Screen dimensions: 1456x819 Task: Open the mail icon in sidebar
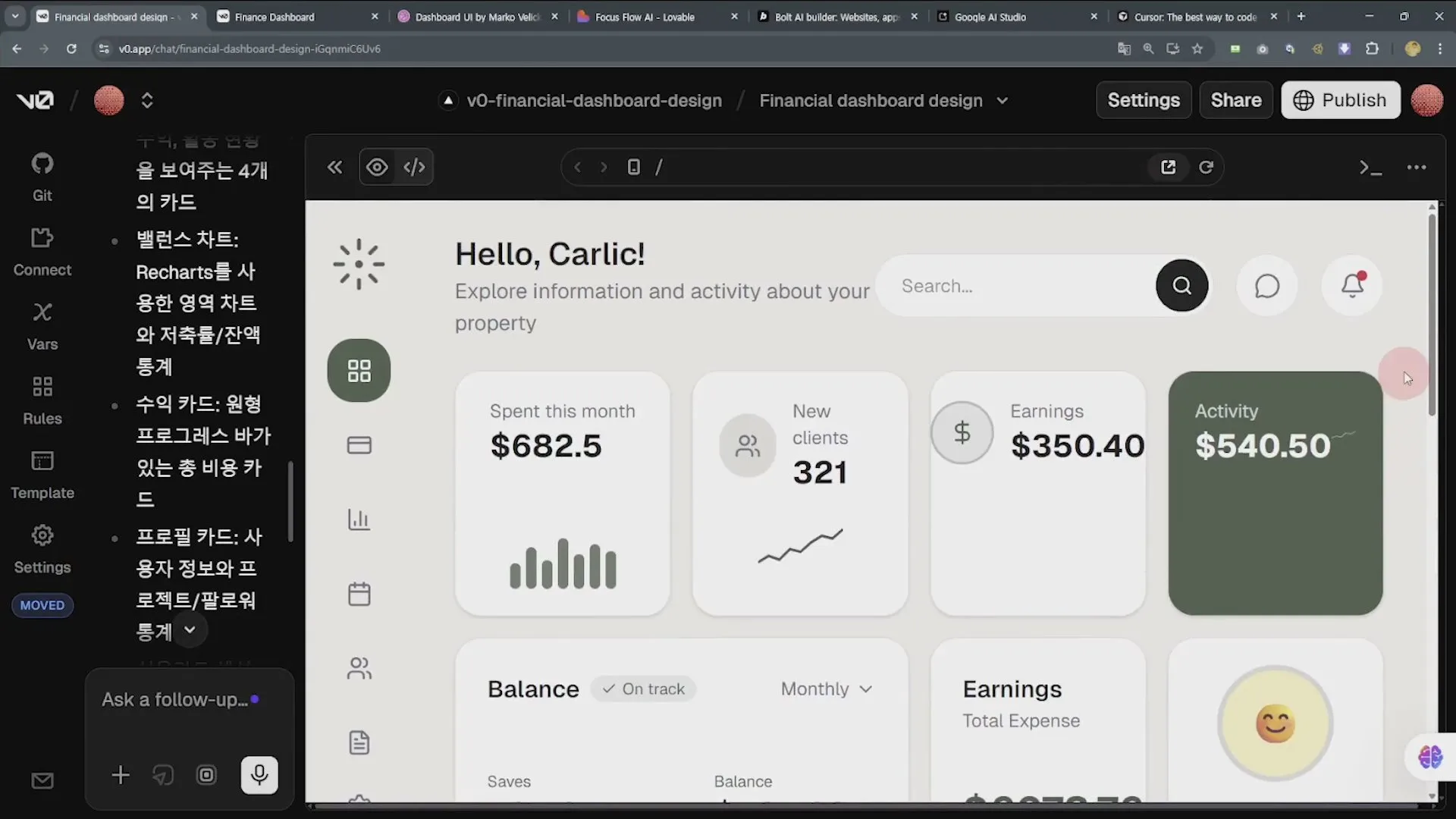[x=42, y=781]
